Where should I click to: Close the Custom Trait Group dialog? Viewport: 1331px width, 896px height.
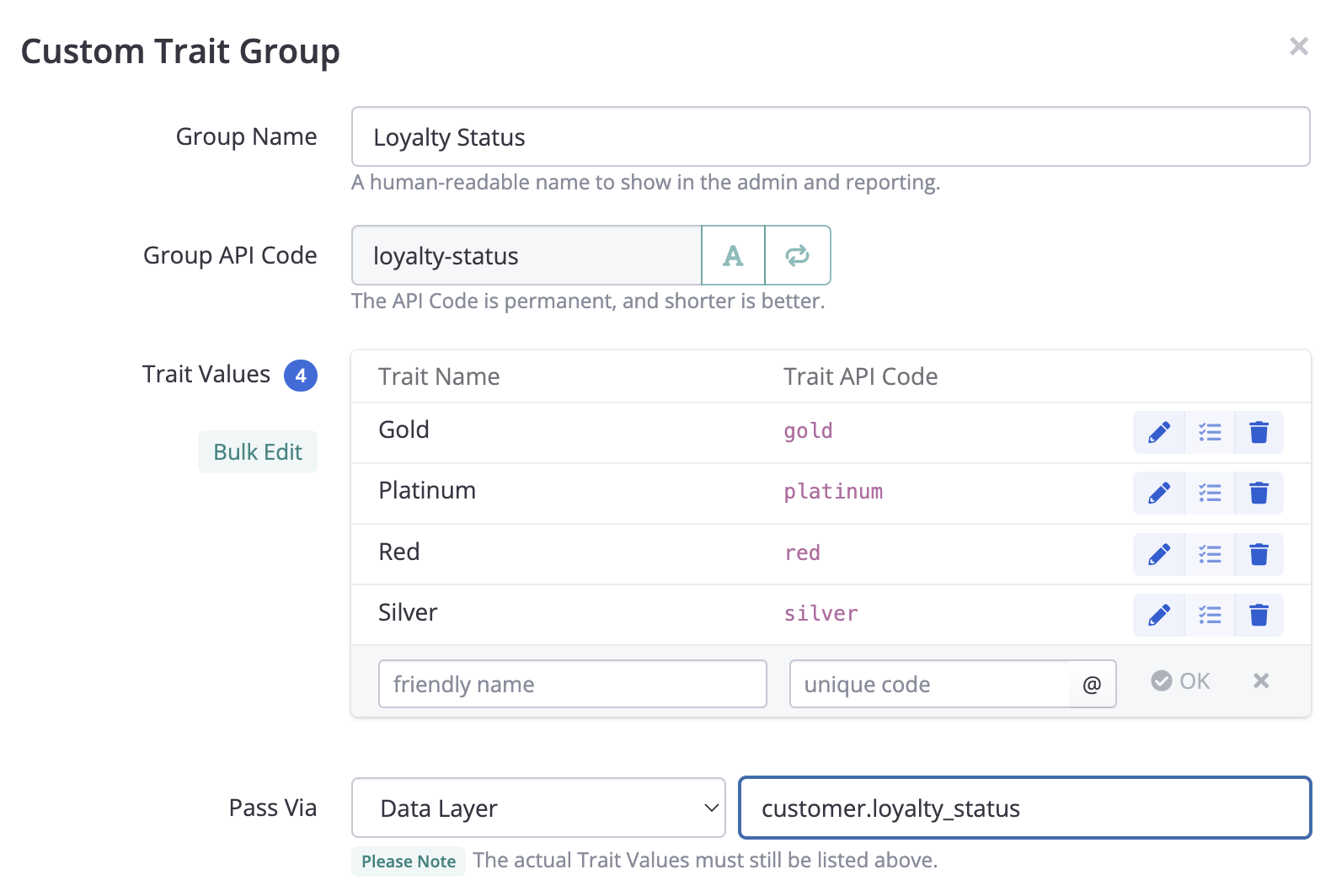pos(1298,46)
